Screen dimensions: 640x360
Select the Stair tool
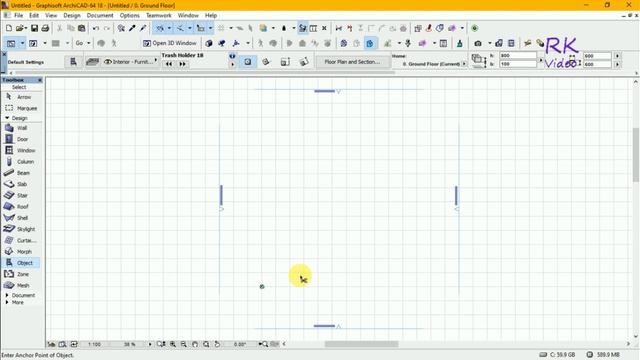(21, 196)
